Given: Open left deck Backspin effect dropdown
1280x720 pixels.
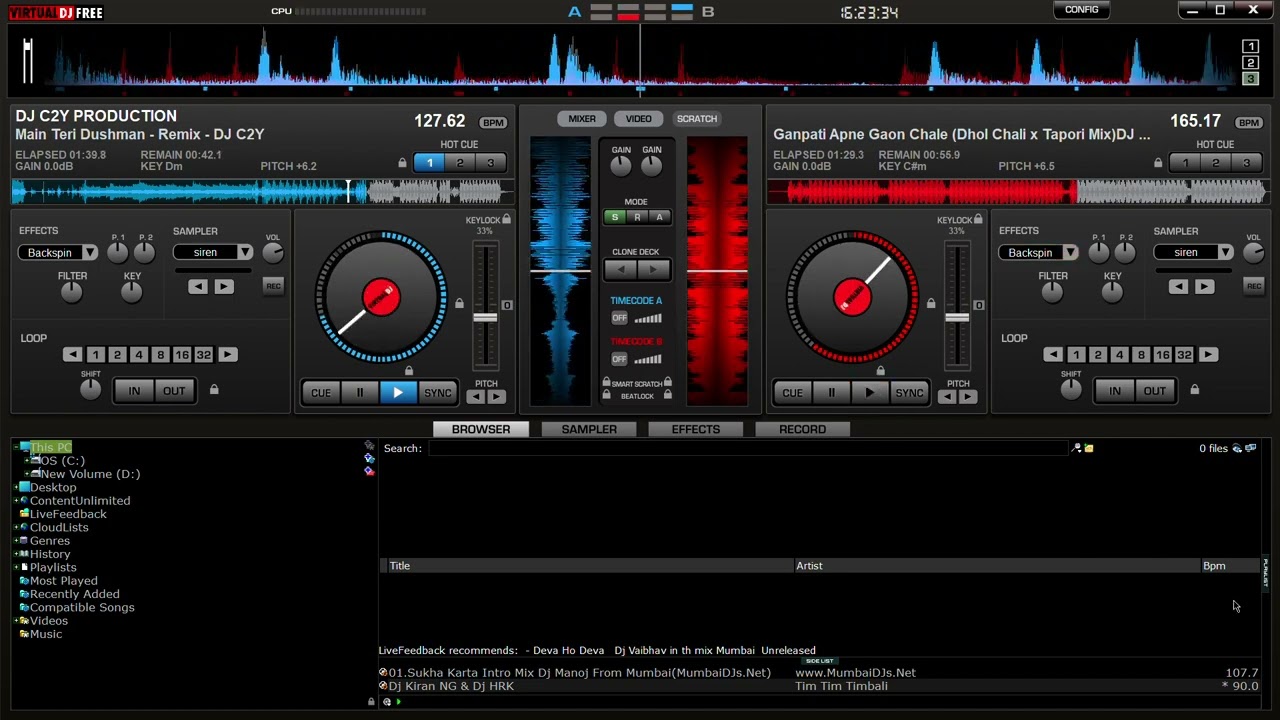Looking at the screenshot, I should 58,253.
